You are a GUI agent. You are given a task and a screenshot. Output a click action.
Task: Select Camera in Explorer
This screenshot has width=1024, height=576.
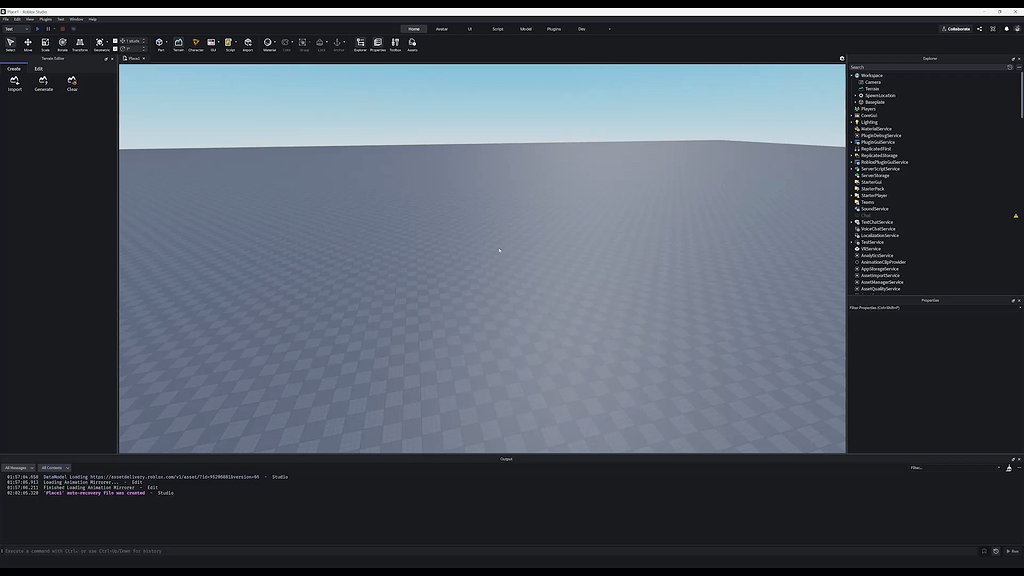[x=872, y=82]
